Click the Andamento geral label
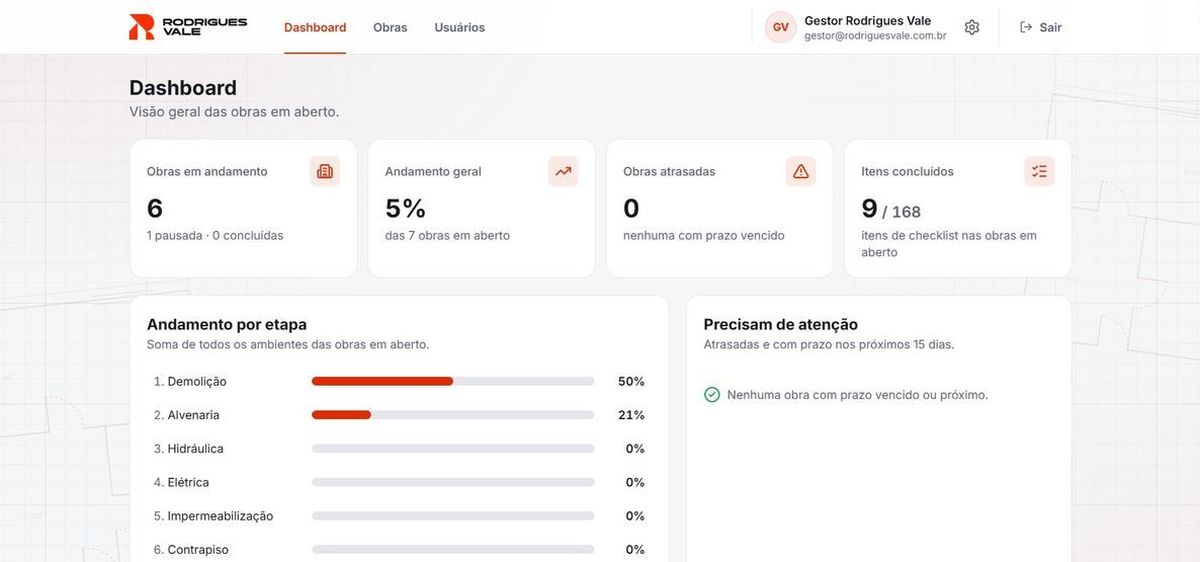 tap(433, 171)
